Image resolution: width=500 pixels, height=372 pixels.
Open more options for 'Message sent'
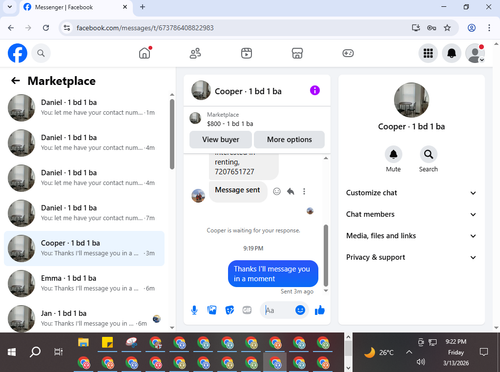point(304,191)
